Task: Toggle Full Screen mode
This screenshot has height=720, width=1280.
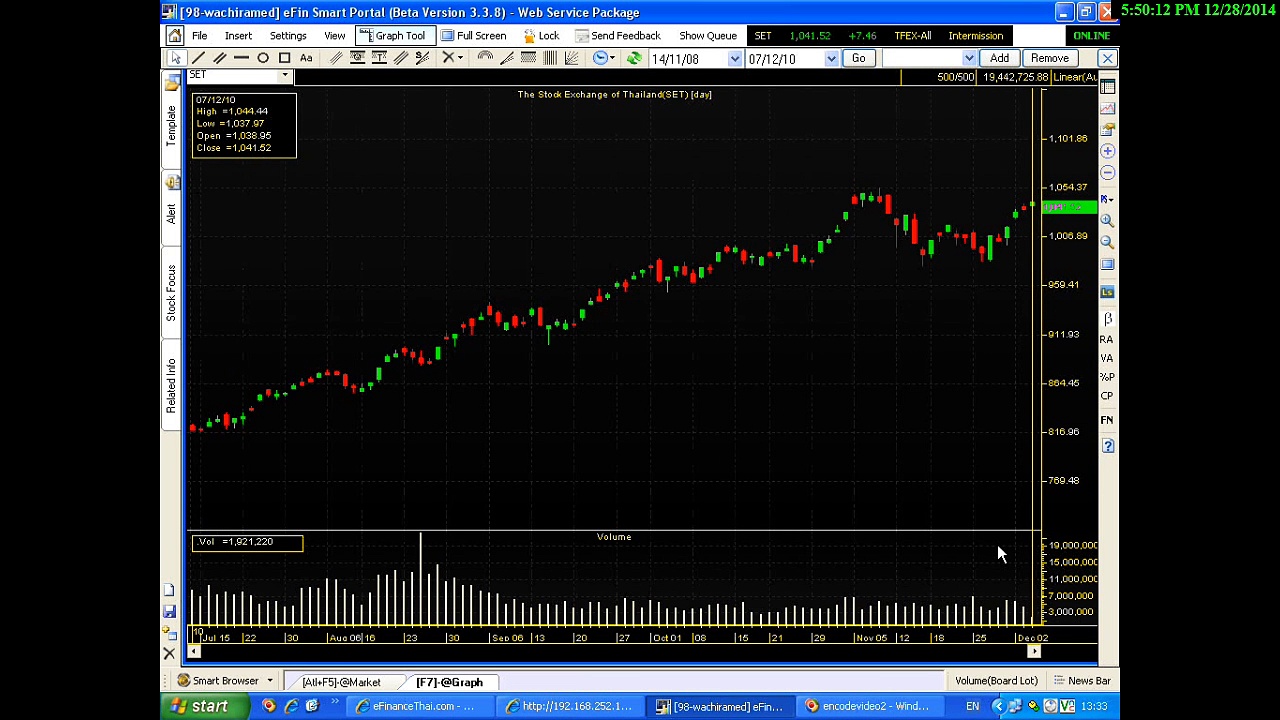Action: [x=474, y=36]
